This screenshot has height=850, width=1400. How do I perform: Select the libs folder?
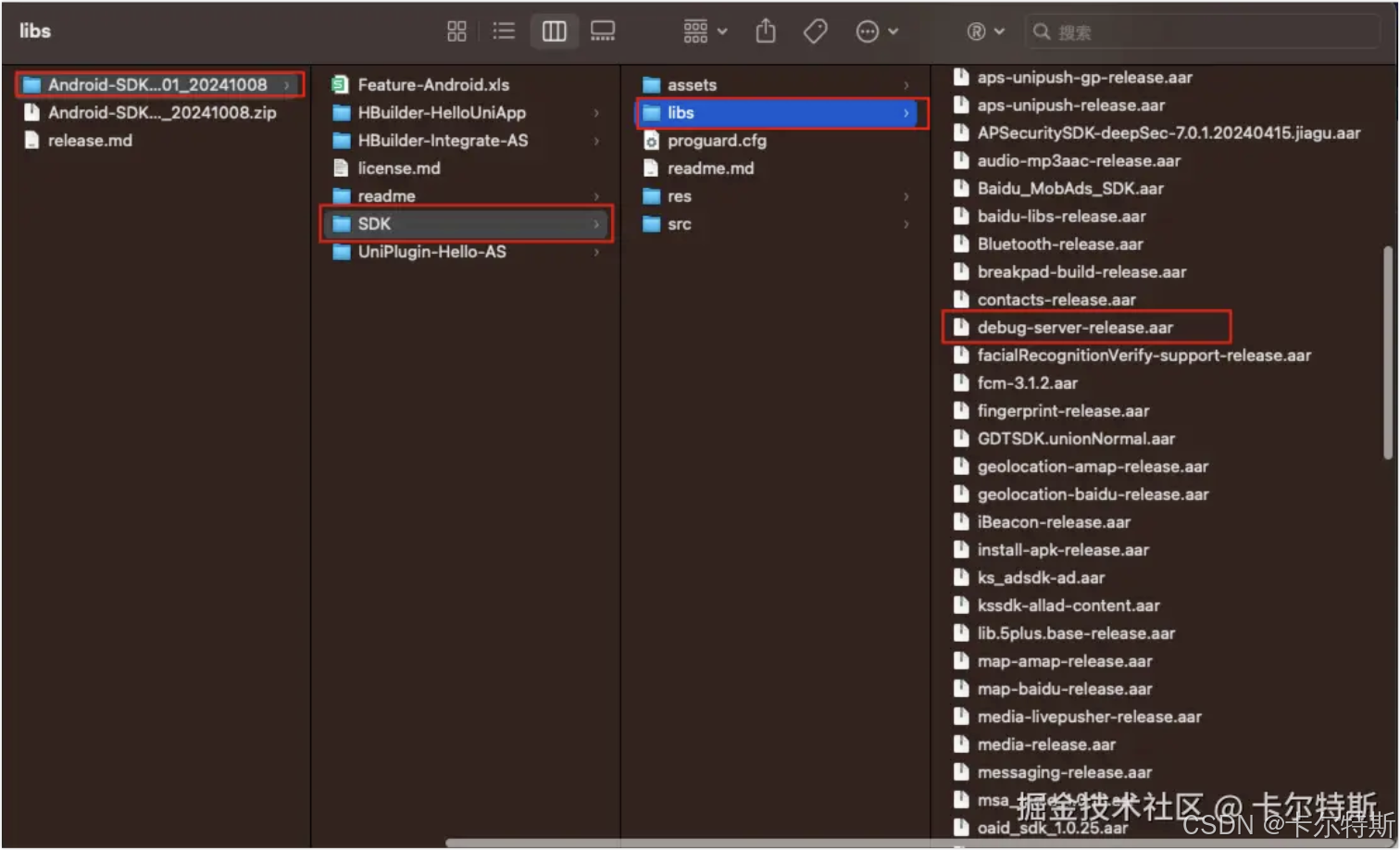pos(778,113)
